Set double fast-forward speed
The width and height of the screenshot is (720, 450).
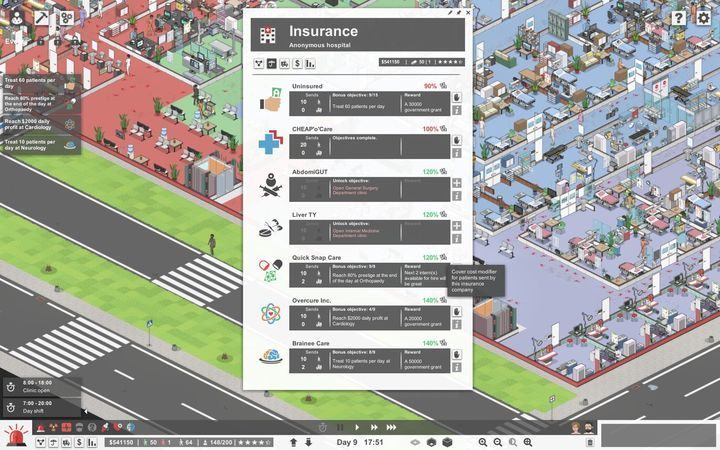point(374,428)
